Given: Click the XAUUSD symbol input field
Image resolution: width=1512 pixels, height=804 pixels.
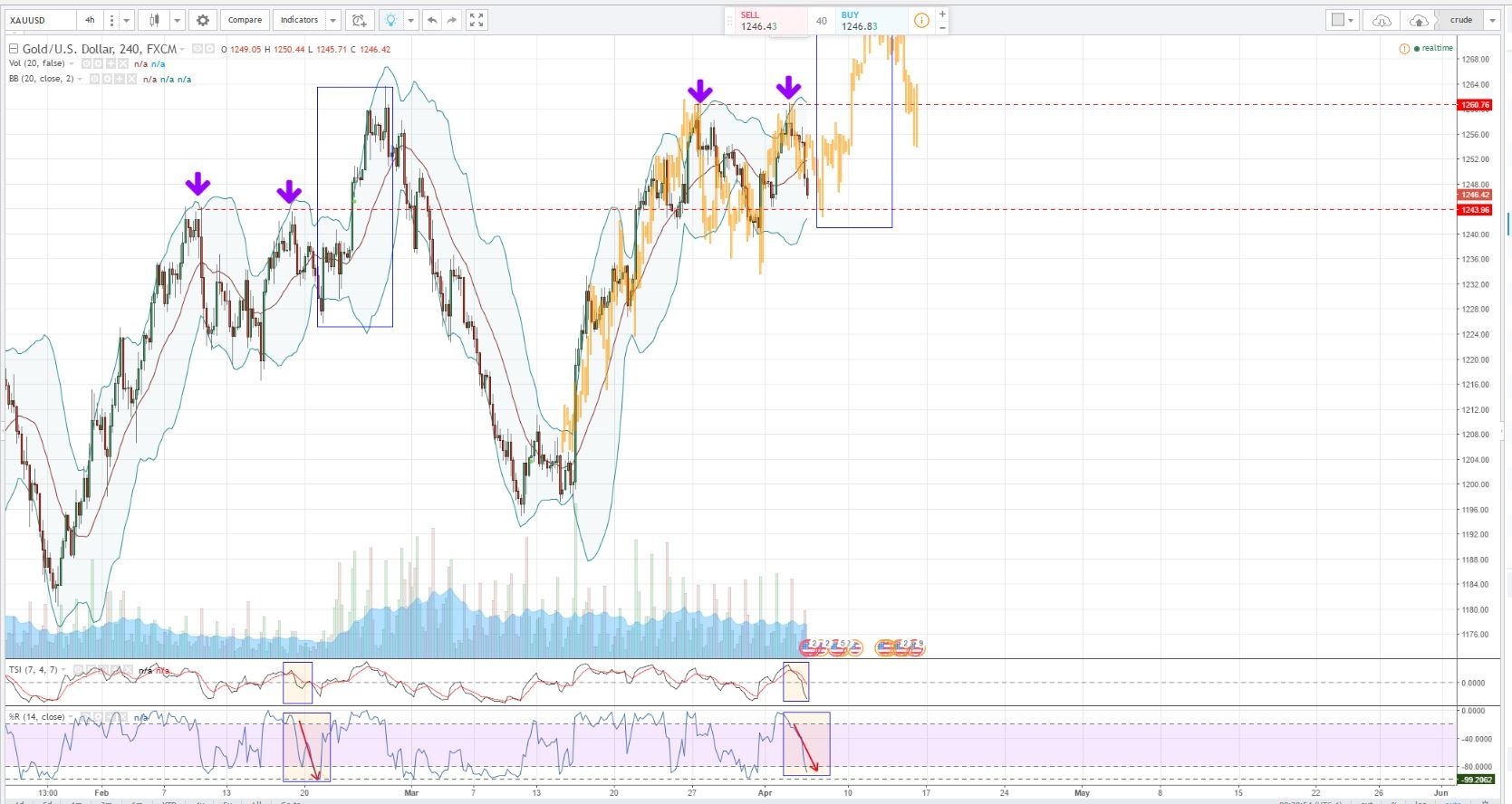Looking at the screenshot, I should (x=40, y=20).
